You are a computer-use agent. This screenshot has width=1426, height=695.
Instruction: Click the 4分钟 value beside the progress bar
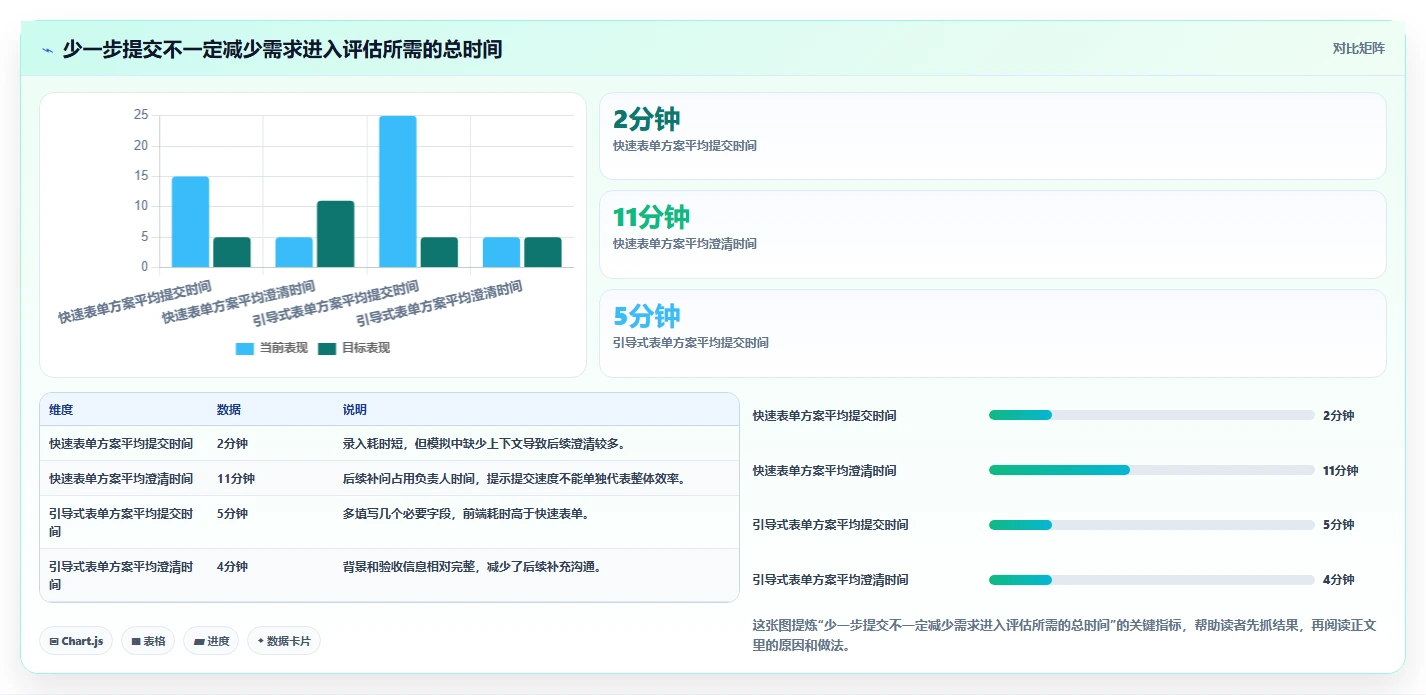pyautogui.click(x=1338, y=580)
